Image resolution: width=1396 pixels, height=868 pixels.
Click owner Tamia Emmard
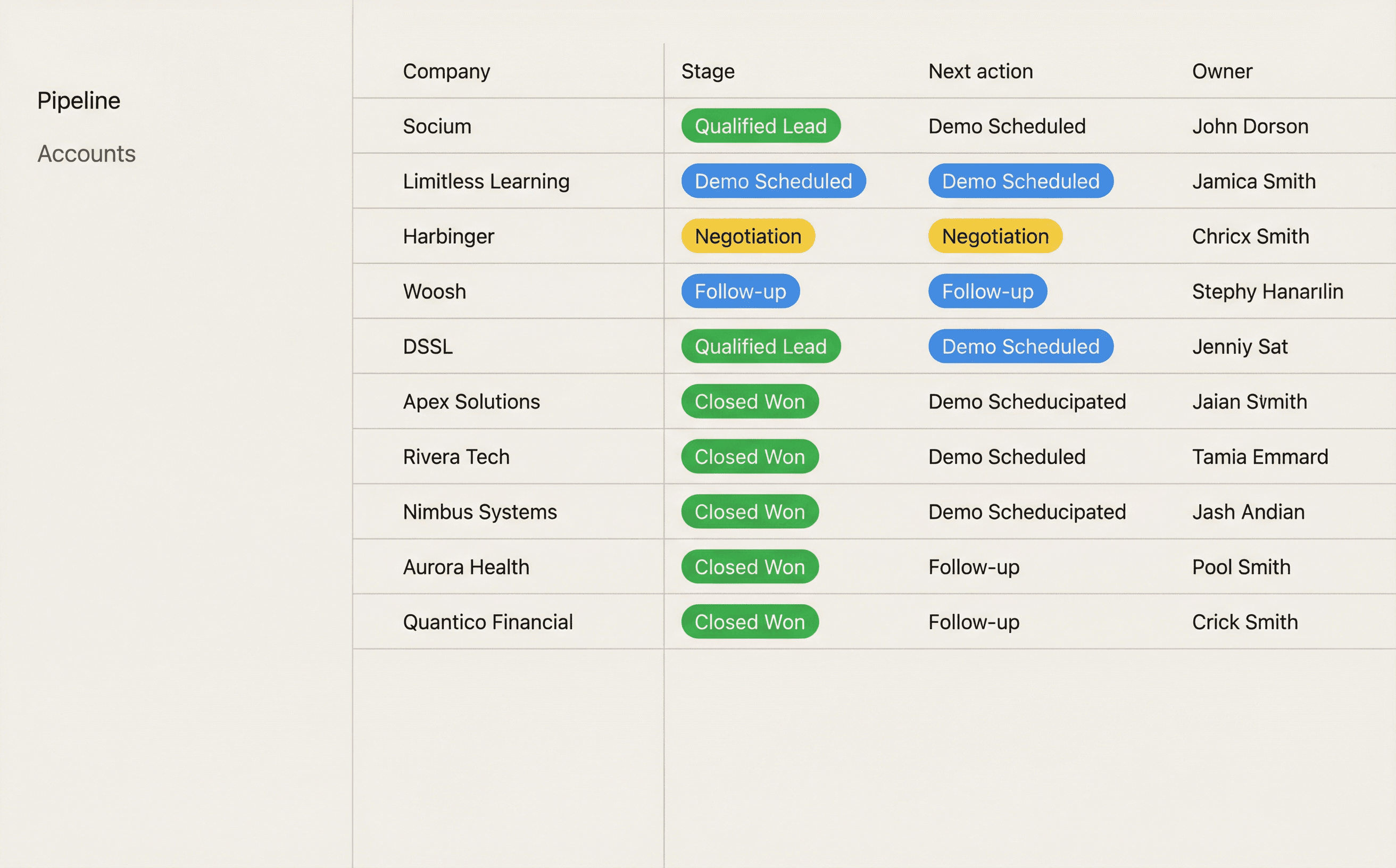pos(1261,456)
